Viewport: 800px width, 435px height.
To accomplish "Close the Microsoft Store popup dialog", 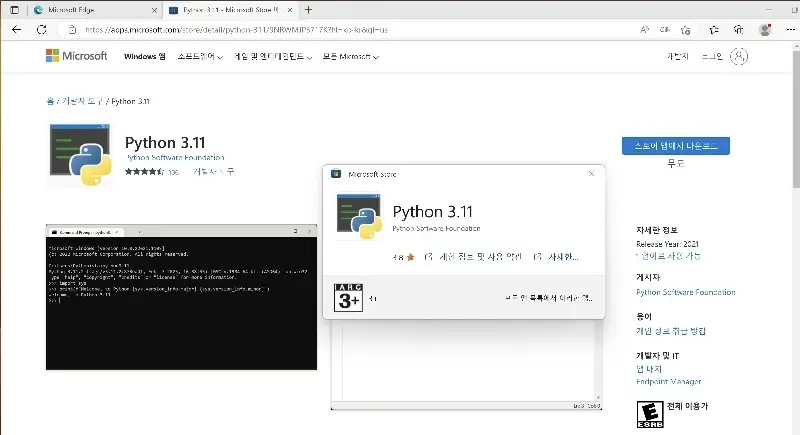I will pyautogui.click(x=590, y=173).
